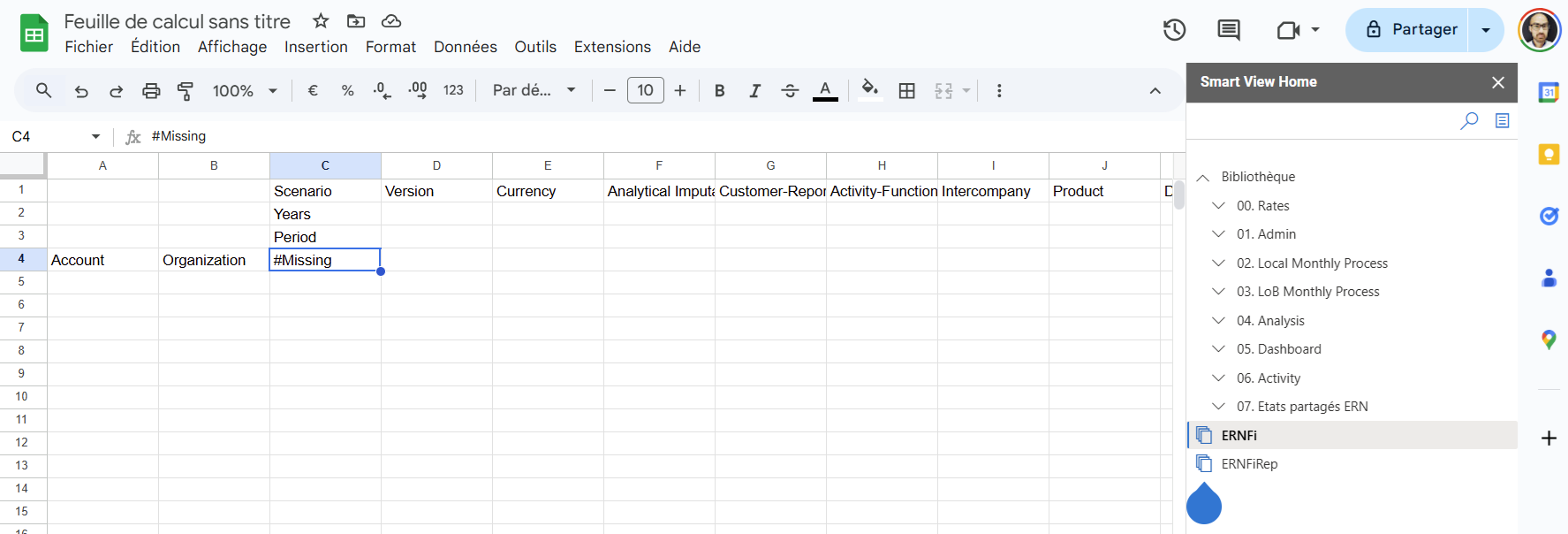Viewport: 1568px width, 534px height.
Task: Select the paint format tool
Action: pos(186,90)
